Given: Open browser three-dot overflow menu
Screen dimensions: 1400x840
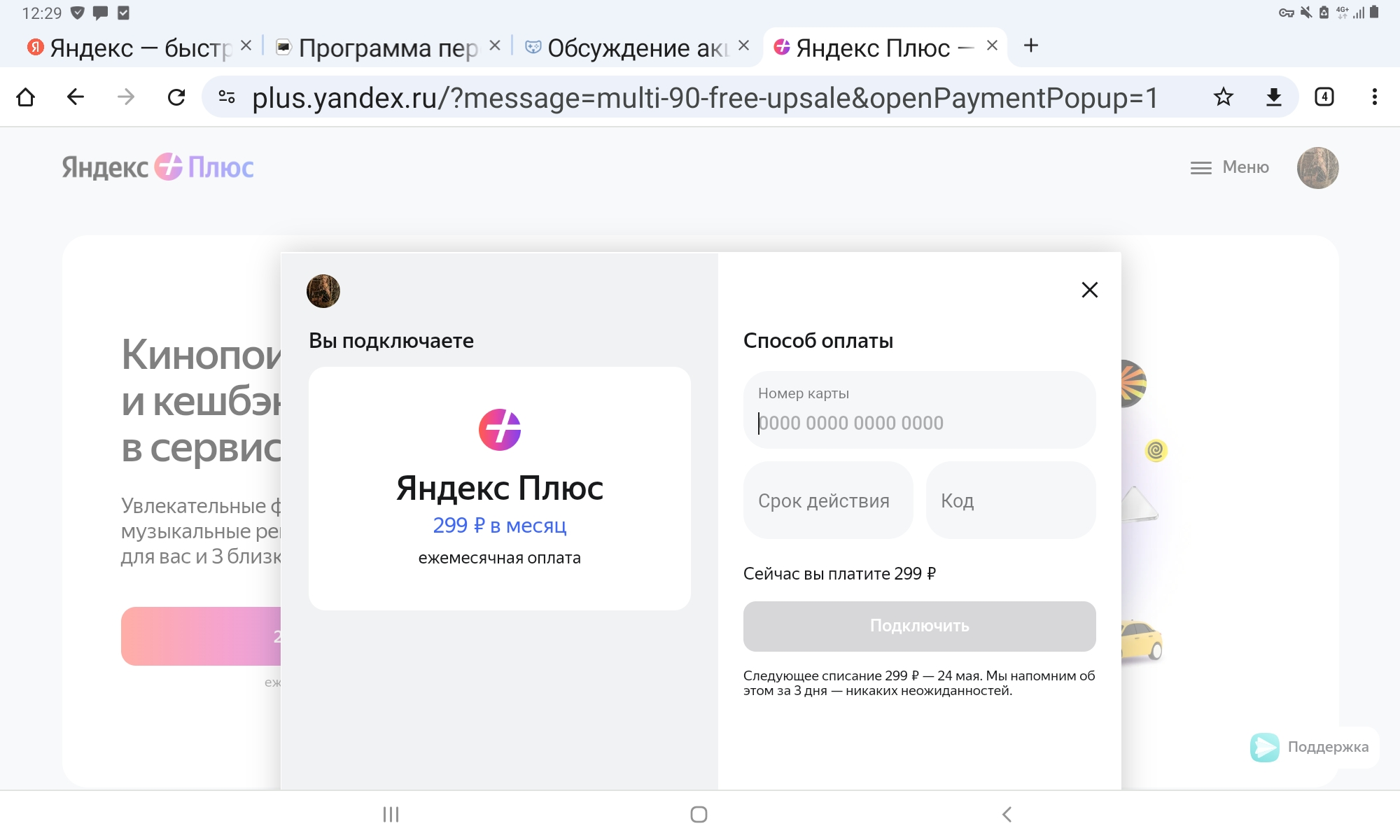Looking at the screenshot, I should pyautogui.click(x=1374, y=97).
